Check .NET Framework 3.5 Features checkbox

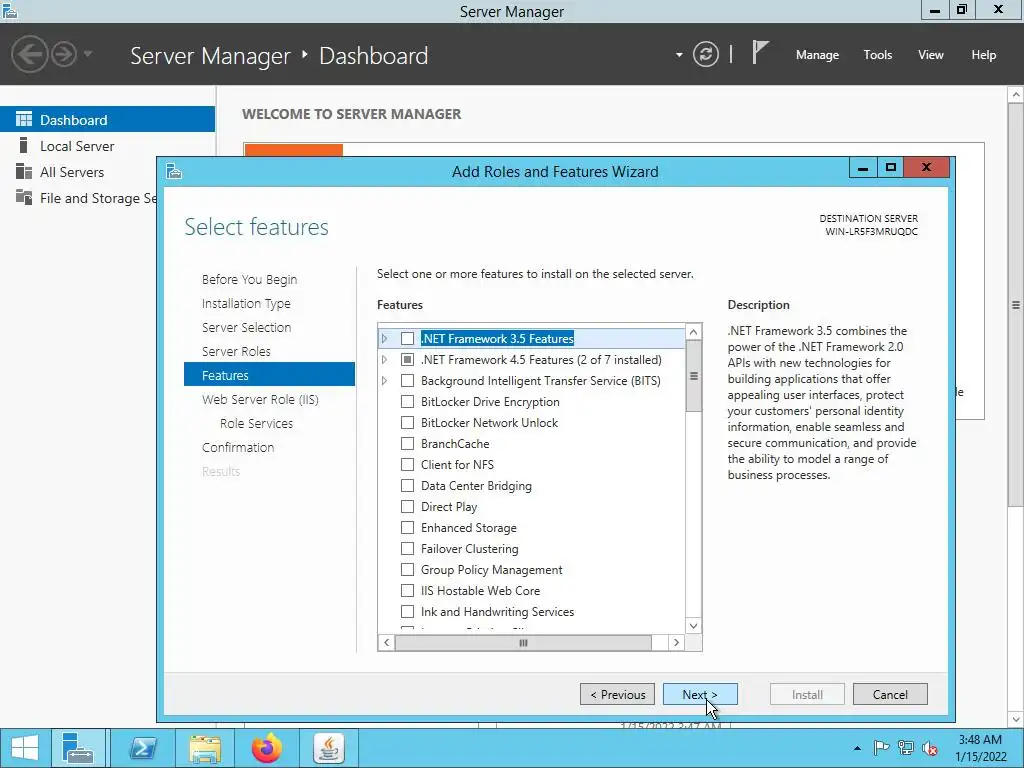tap(408, 338)
